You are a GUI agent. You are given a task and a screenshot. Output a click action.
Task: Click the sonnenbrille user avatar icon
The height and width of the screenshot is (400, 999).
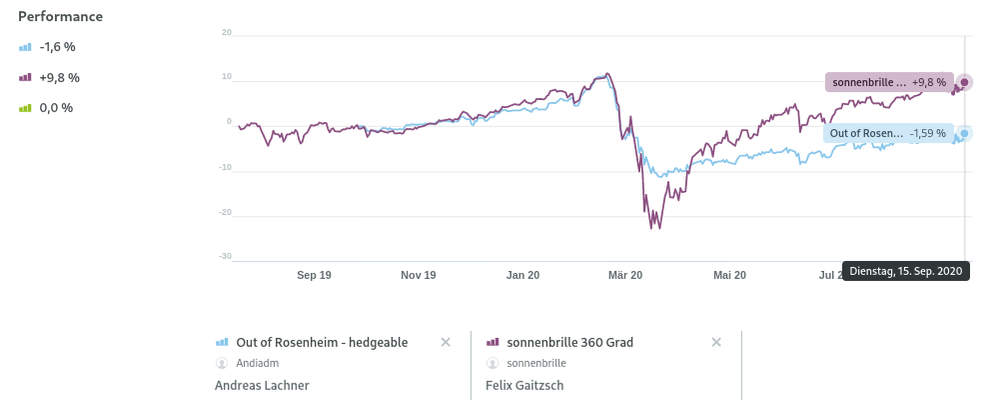pos(492,364)
